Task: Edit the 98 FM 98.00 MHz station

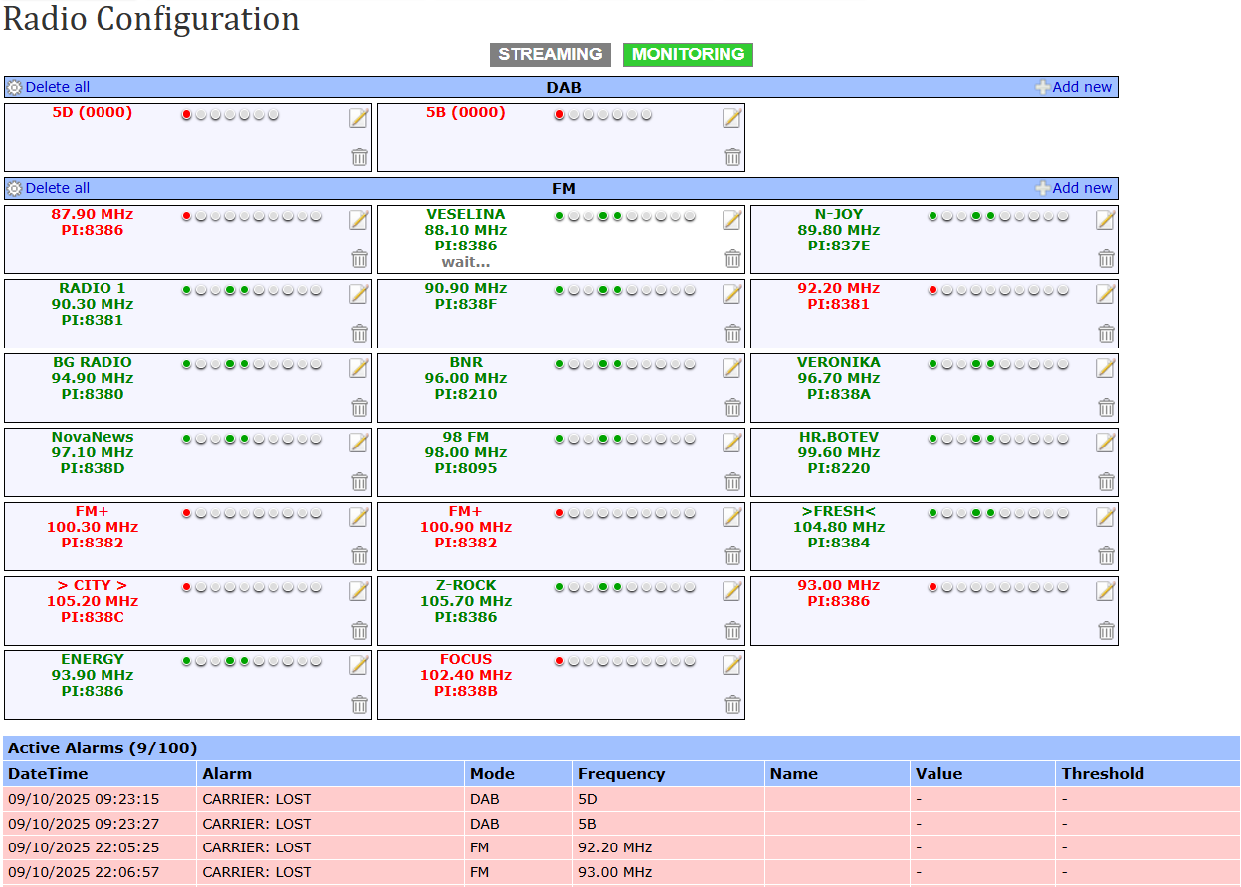Action: coord(732,443)
